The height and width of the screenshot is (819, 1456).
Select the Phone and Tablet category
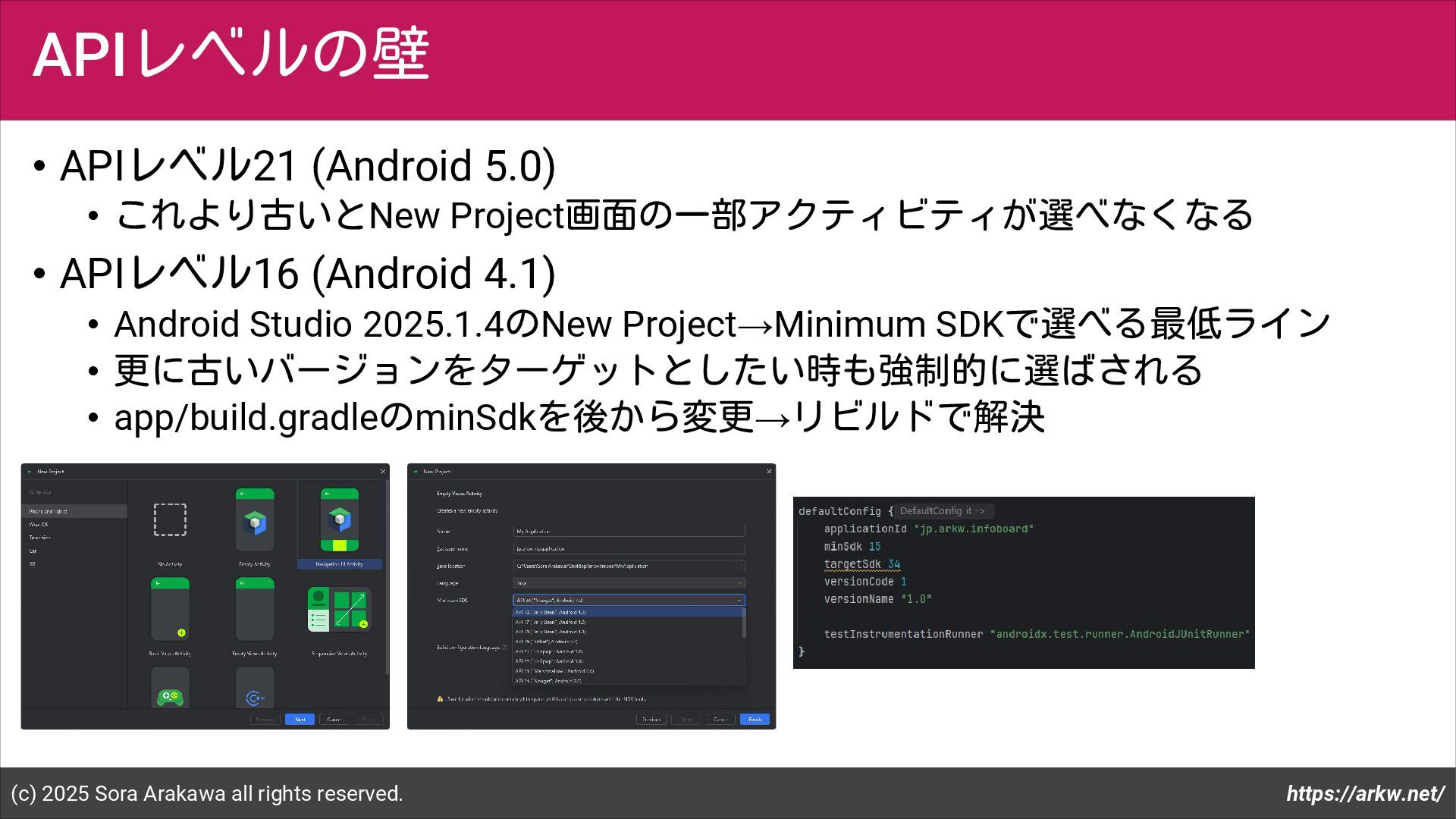point(49,512)
